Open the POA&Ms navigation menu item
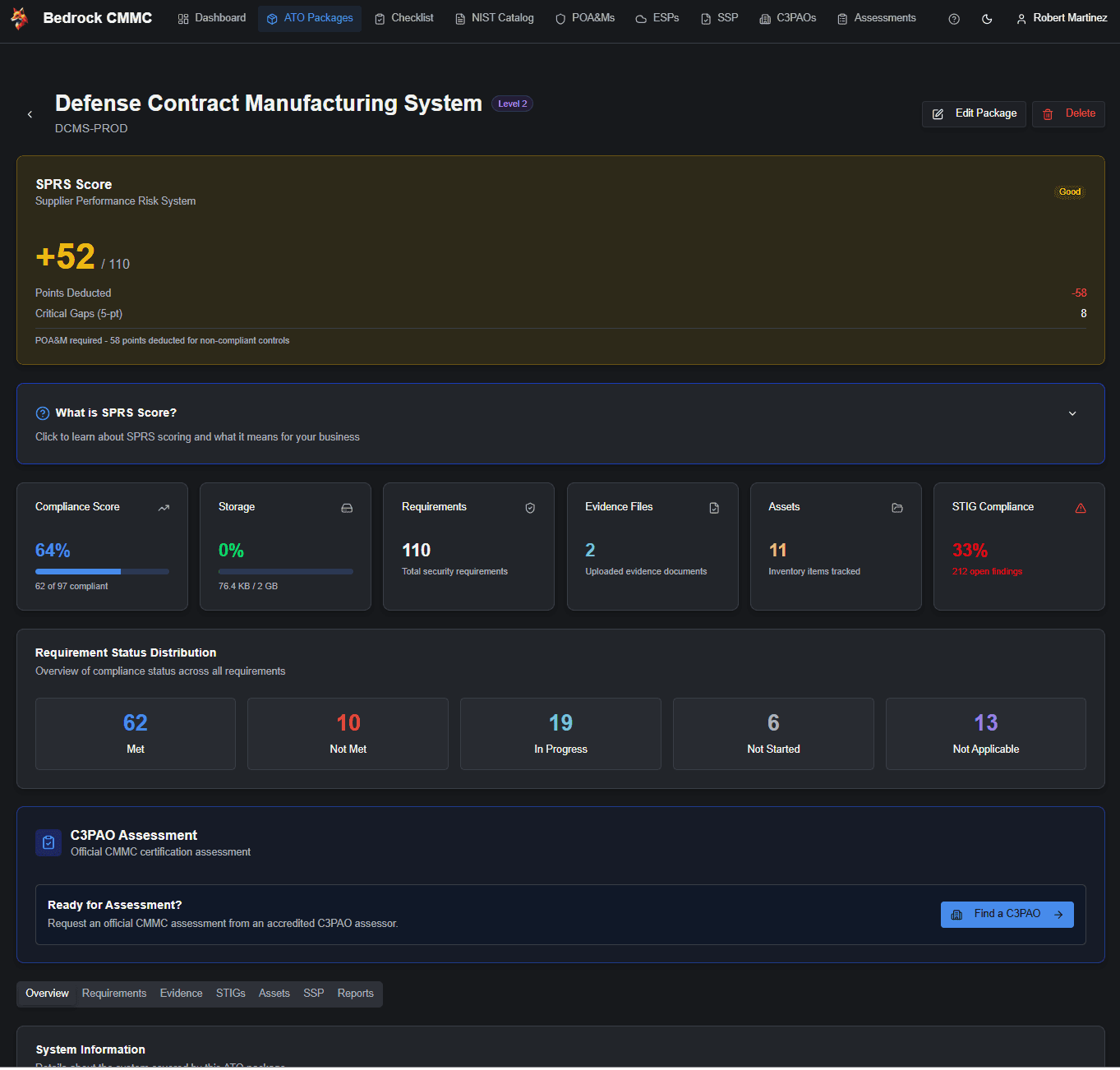Screen dimensions: 1120x1070 [584, 17]
